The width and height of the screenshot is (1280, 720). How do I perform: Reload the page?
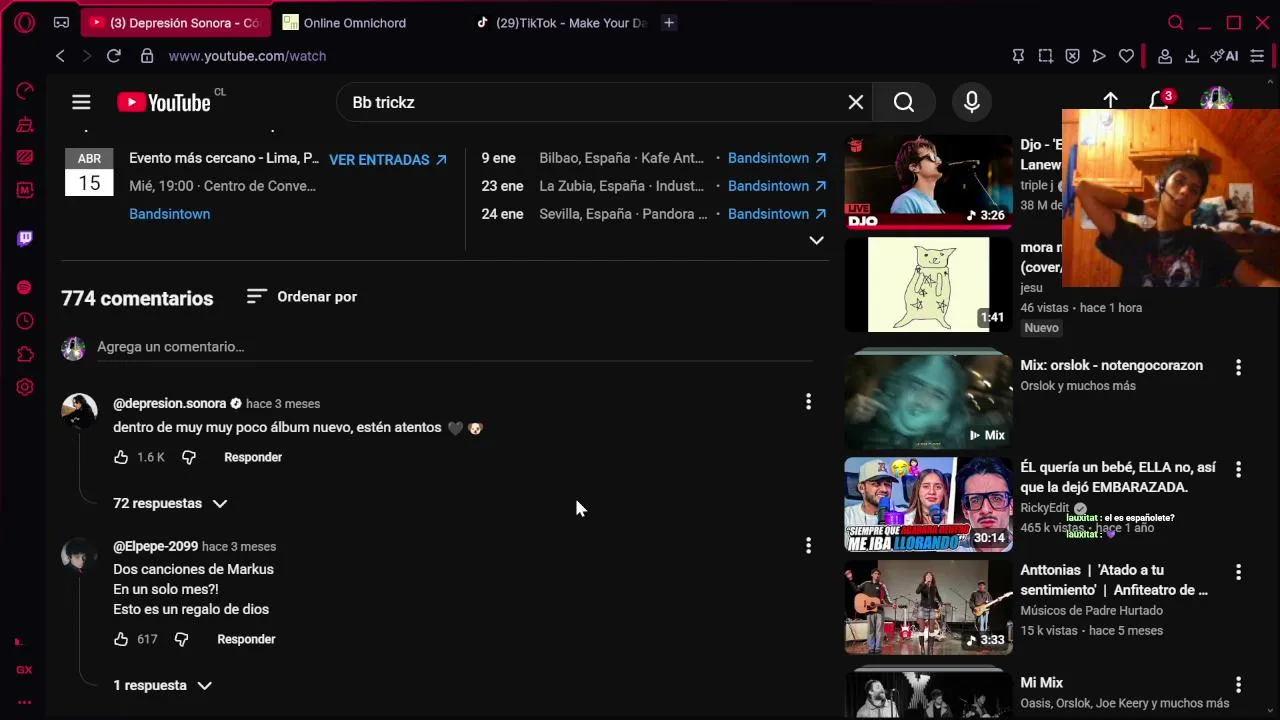pos(113,56)
